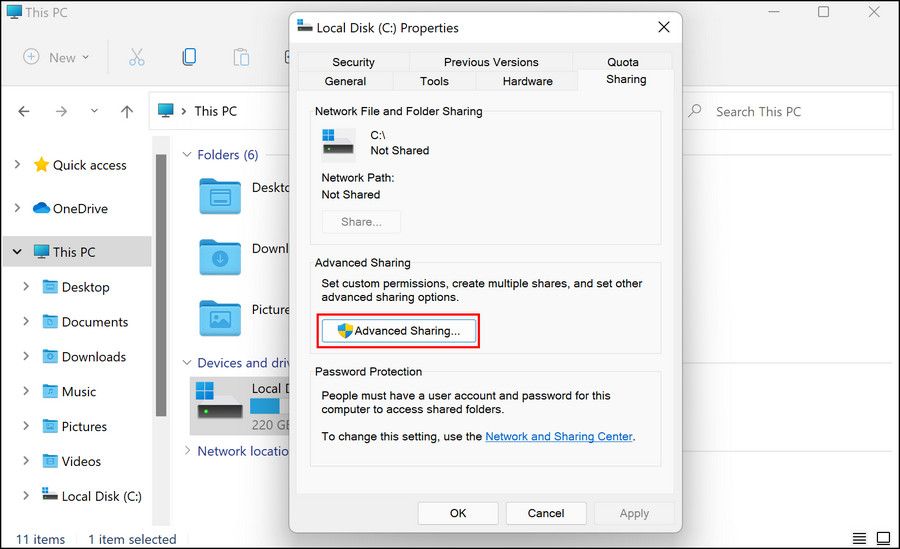The width and height of the screenshot is (900, 549).
Task: Expand Documents in navigation pane
Action: (x=26, y=321)
